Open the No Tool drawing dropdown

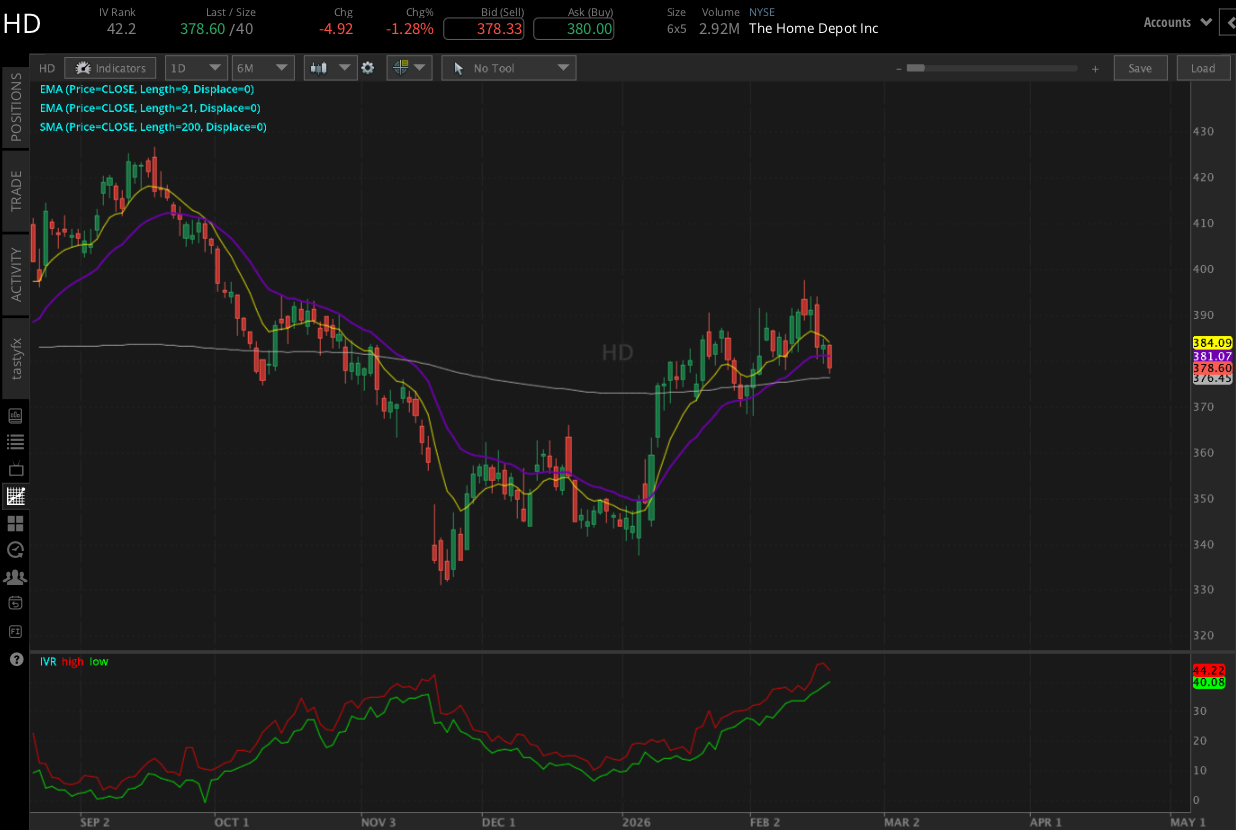[508, 67]
